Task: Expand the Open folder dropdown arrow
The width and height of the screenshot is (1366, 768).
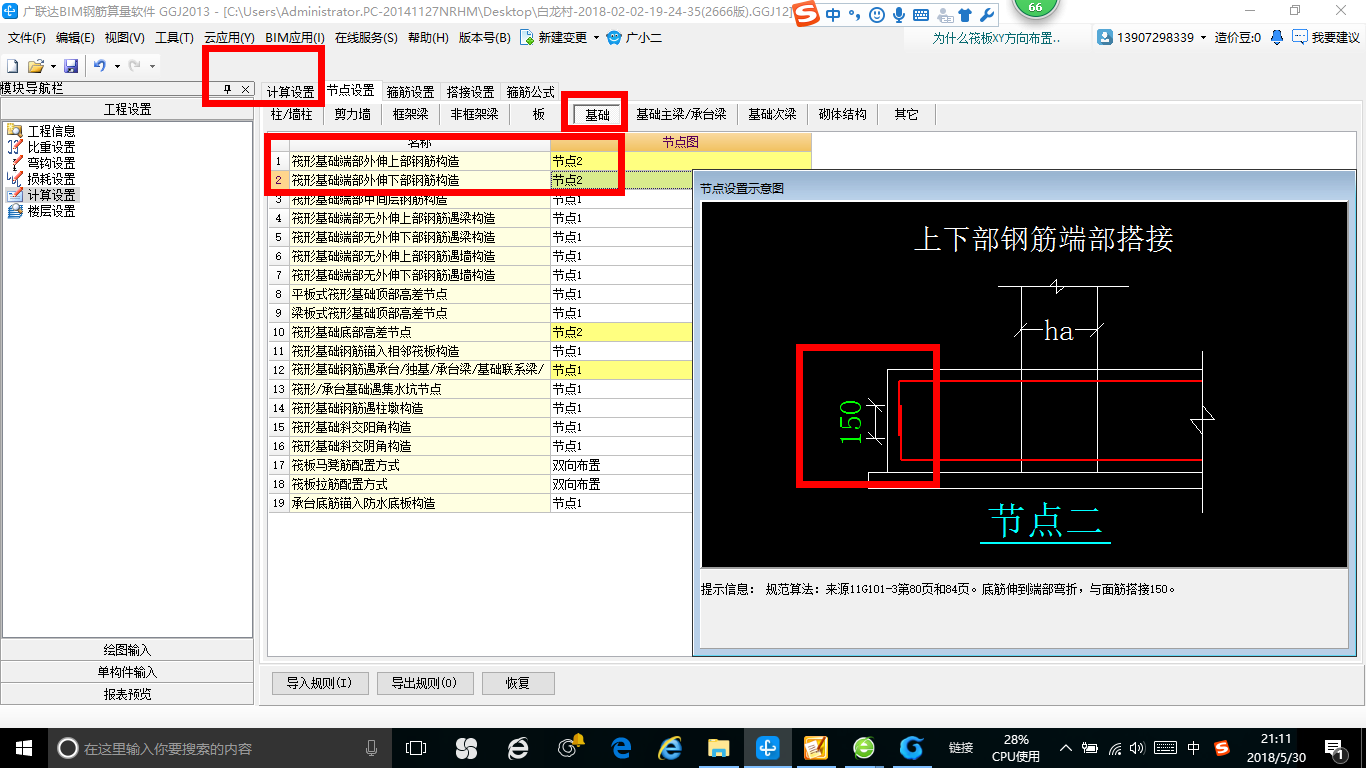Action: point(51,66)
